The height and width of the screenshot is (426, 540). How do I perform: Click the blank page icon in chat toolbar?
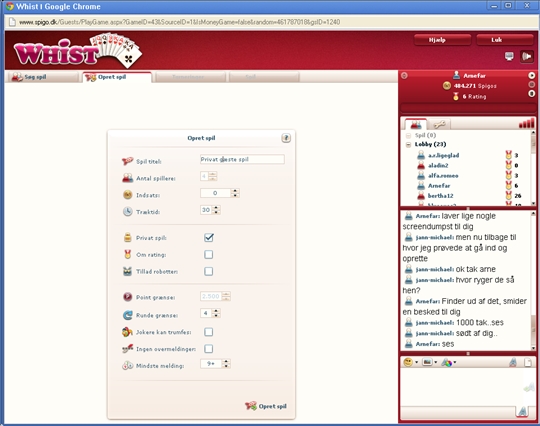tap(528, 362)
